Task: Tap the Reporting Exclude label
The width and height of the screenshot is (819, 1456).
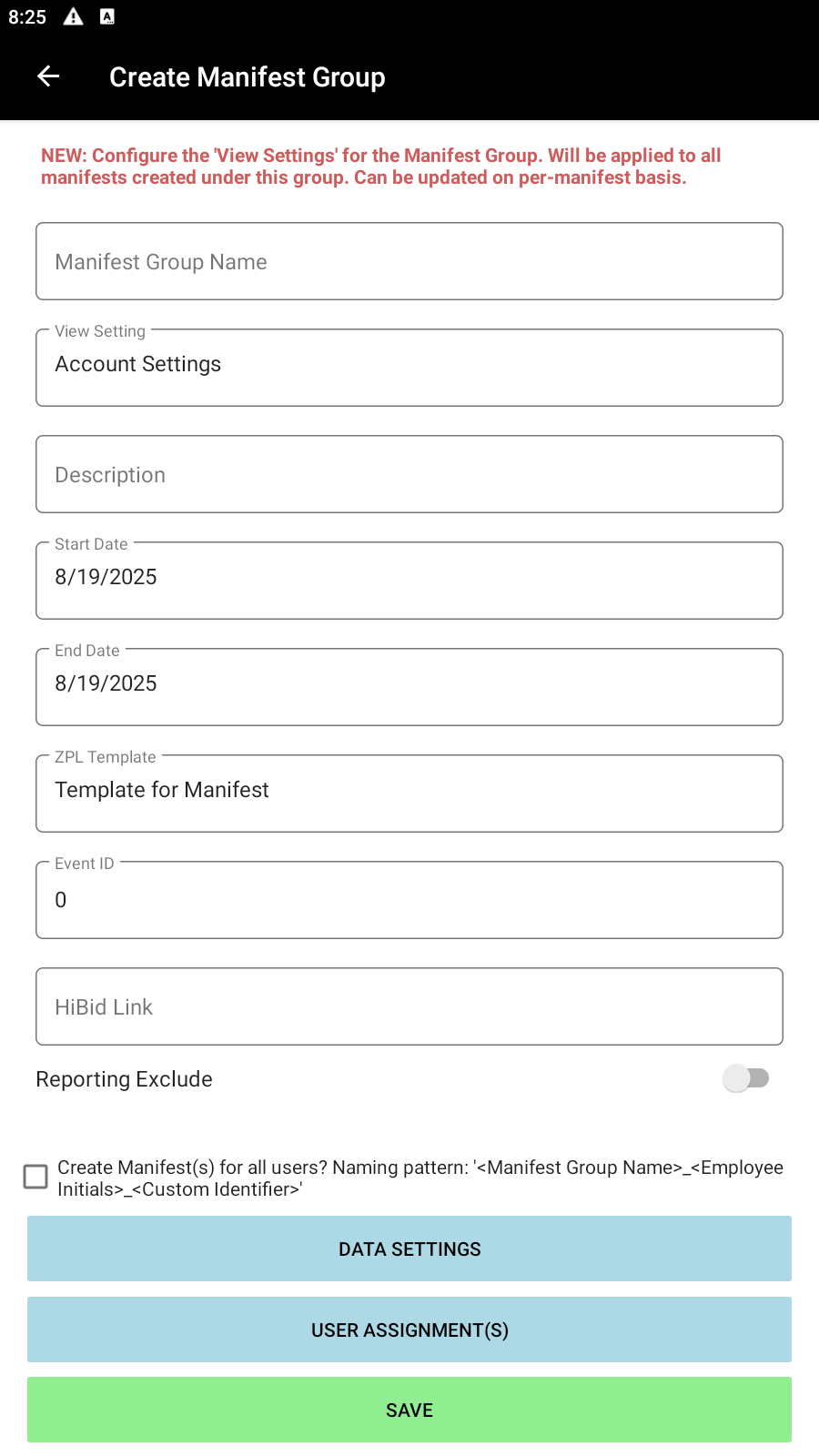Action: tap(125, 1079)
